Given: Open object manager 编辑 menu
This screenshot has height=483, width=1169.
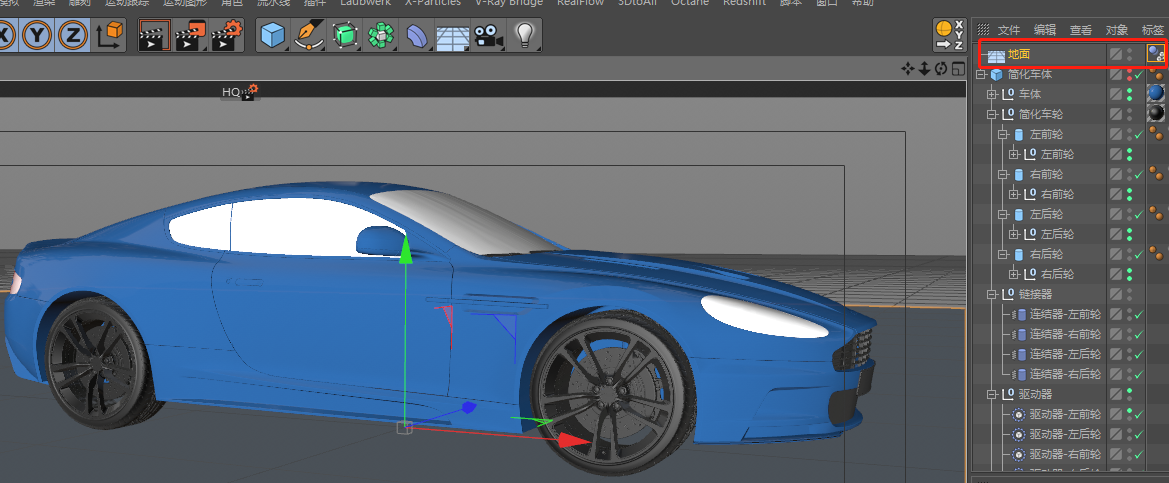Looking at the screenshot, I should (1045, 30).
